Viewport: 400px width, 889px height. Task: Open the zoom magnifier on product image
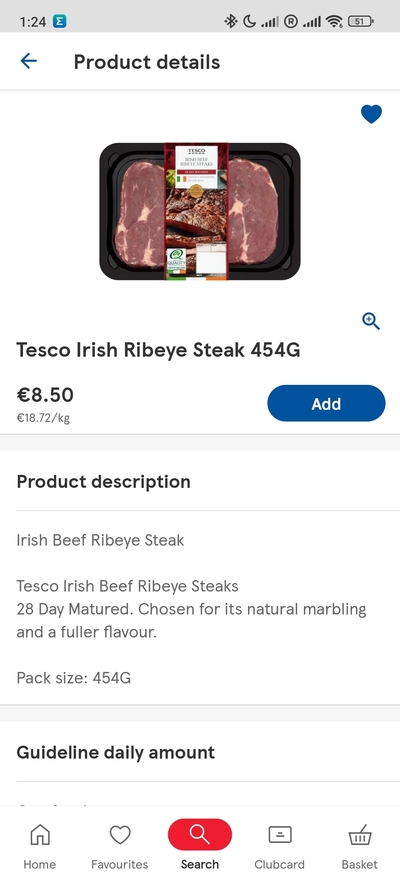tap(371, 321)
